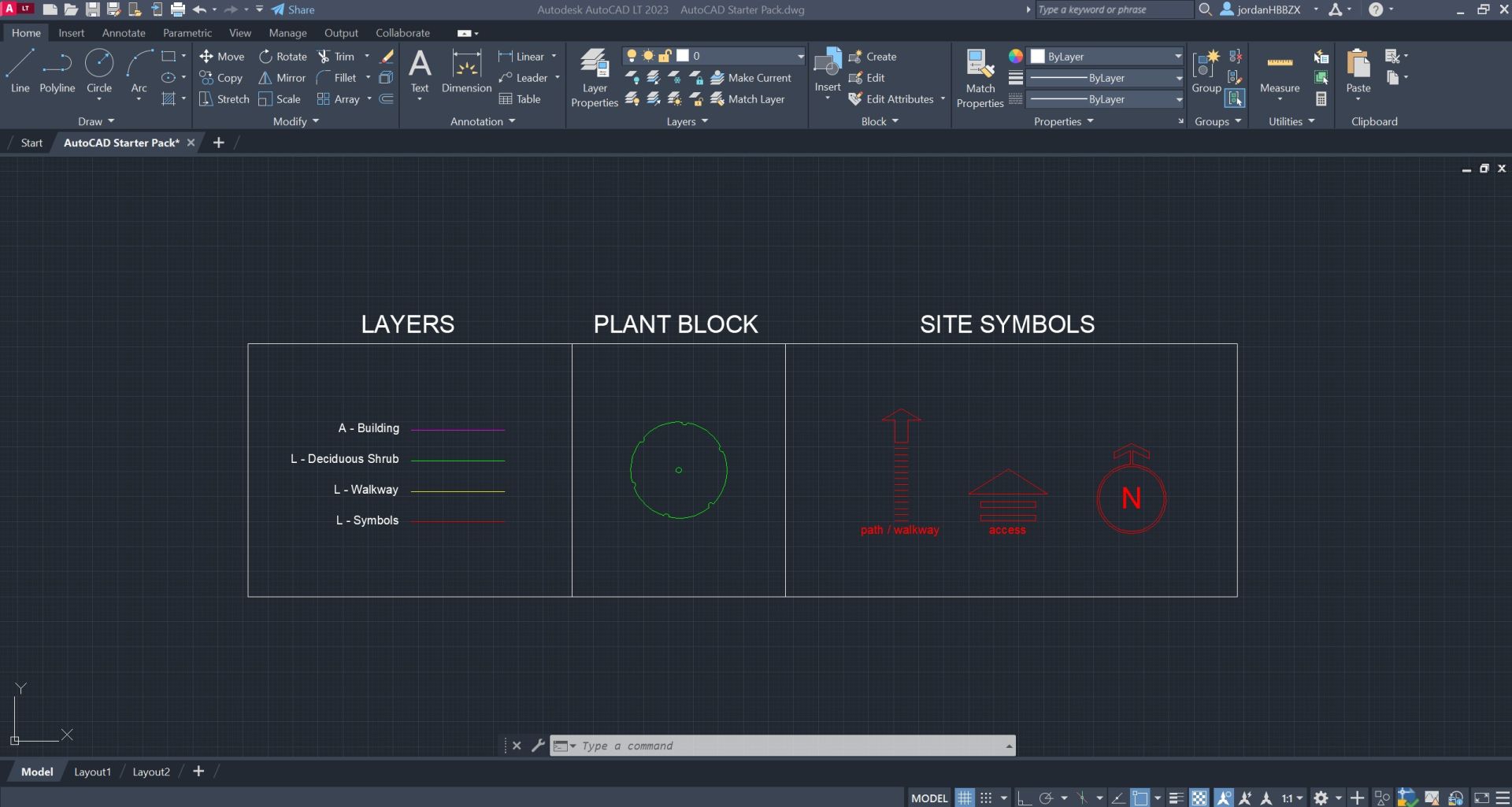Click the Insert block tool
1512x807 pixels.
pos(828,71)
